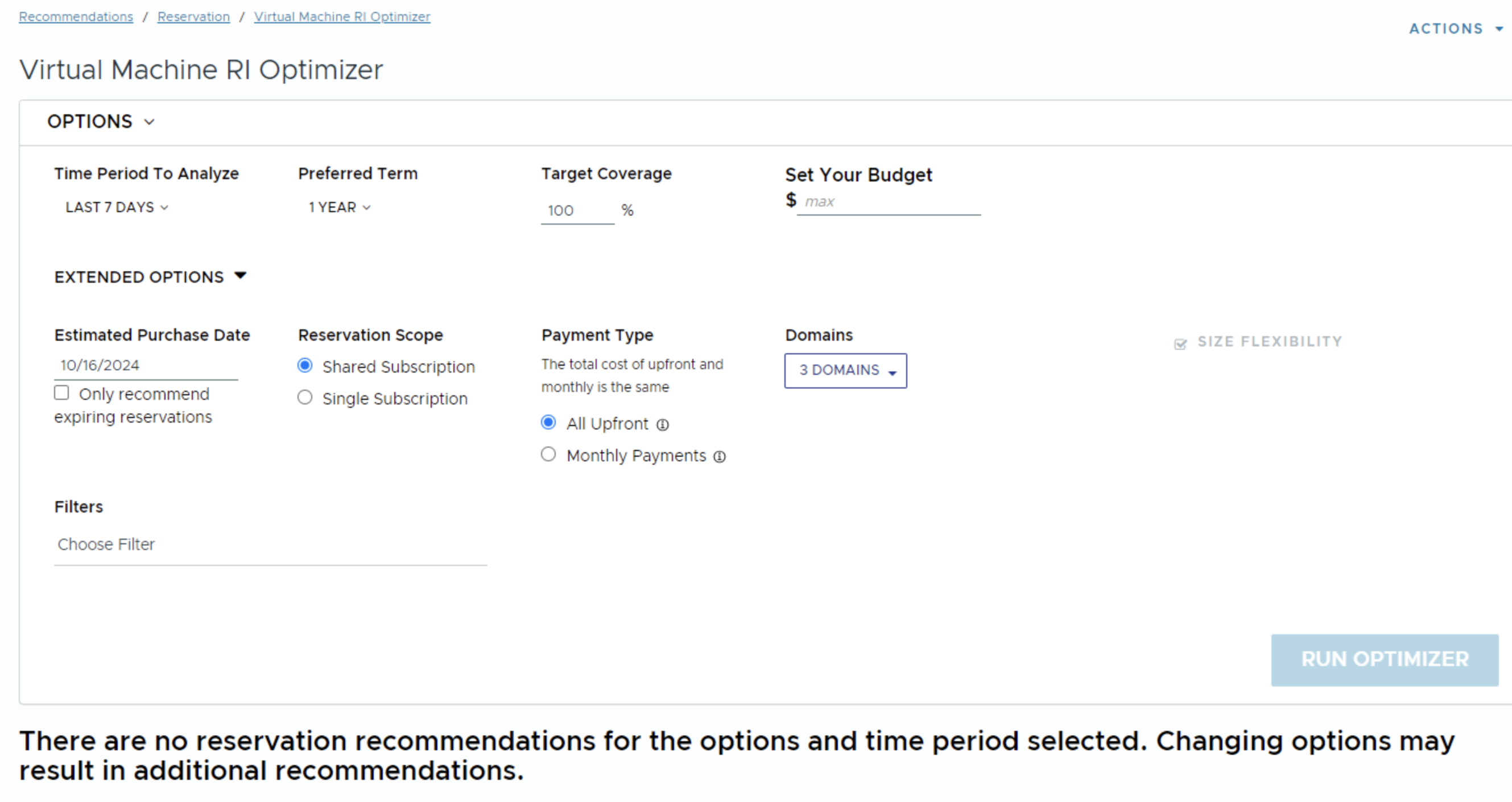The height and width of the screenshot is (802, 1512).
Task: Click the Size Flexibility checkbox icon
Action: [1180, 344]
